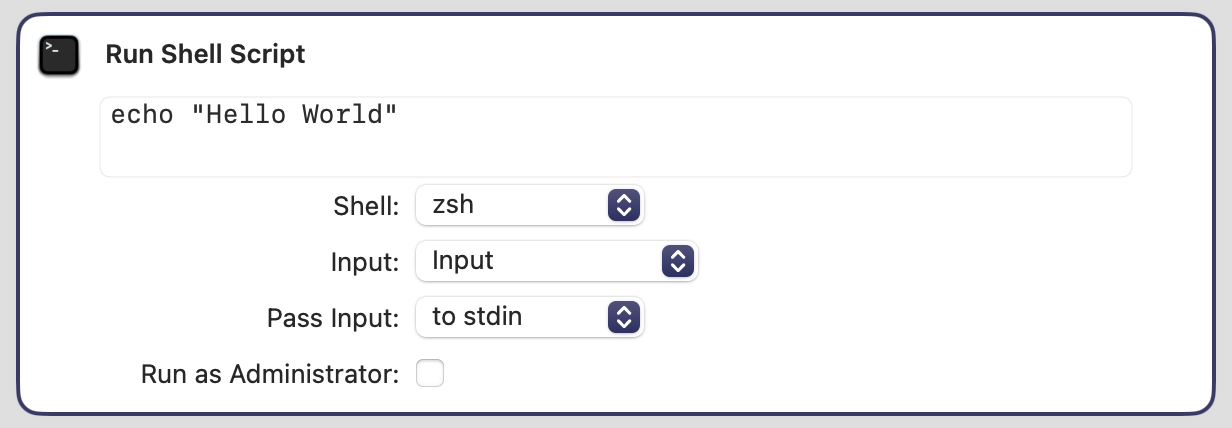
Task: Click the "Run as Administrator:" label text
Action: click(270, 374)
